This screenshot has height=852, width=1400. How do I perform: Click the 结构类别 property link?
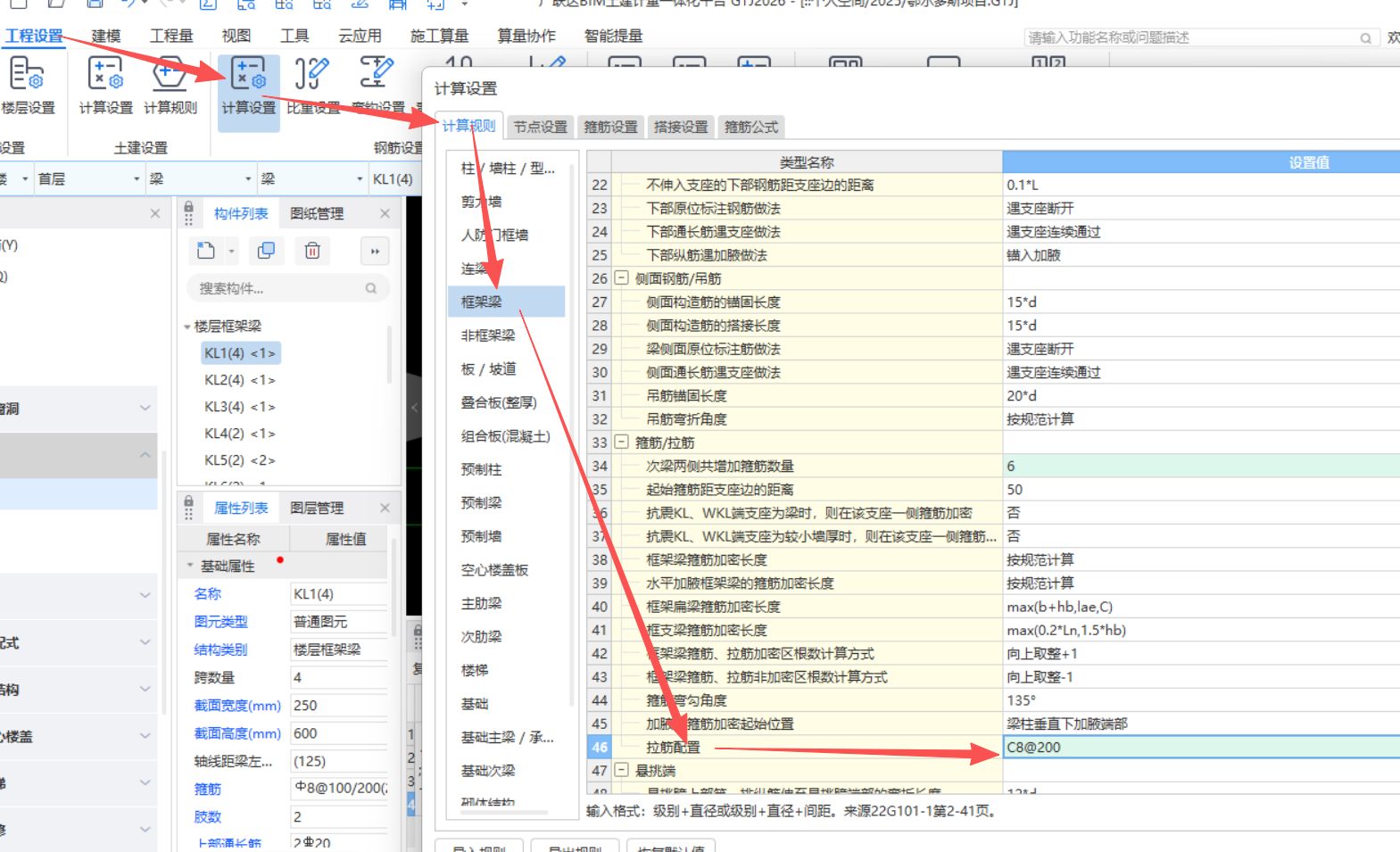[x=221, y=649]
